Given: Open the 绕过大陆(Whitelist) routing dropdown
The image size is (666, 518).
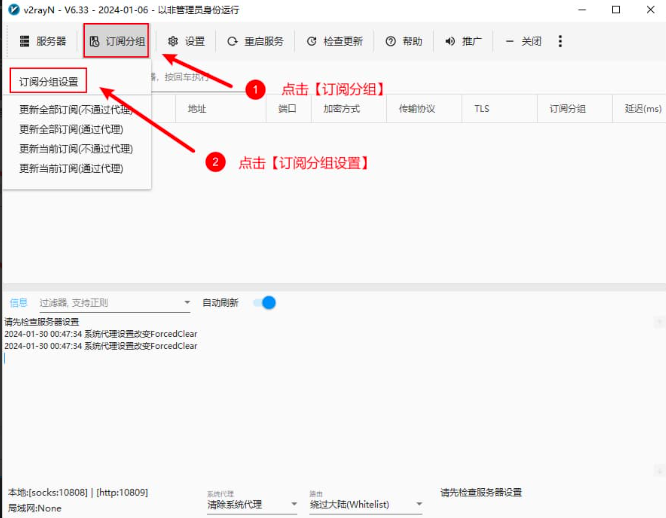Looking at the screenshot, I should [x=366, y=504].
